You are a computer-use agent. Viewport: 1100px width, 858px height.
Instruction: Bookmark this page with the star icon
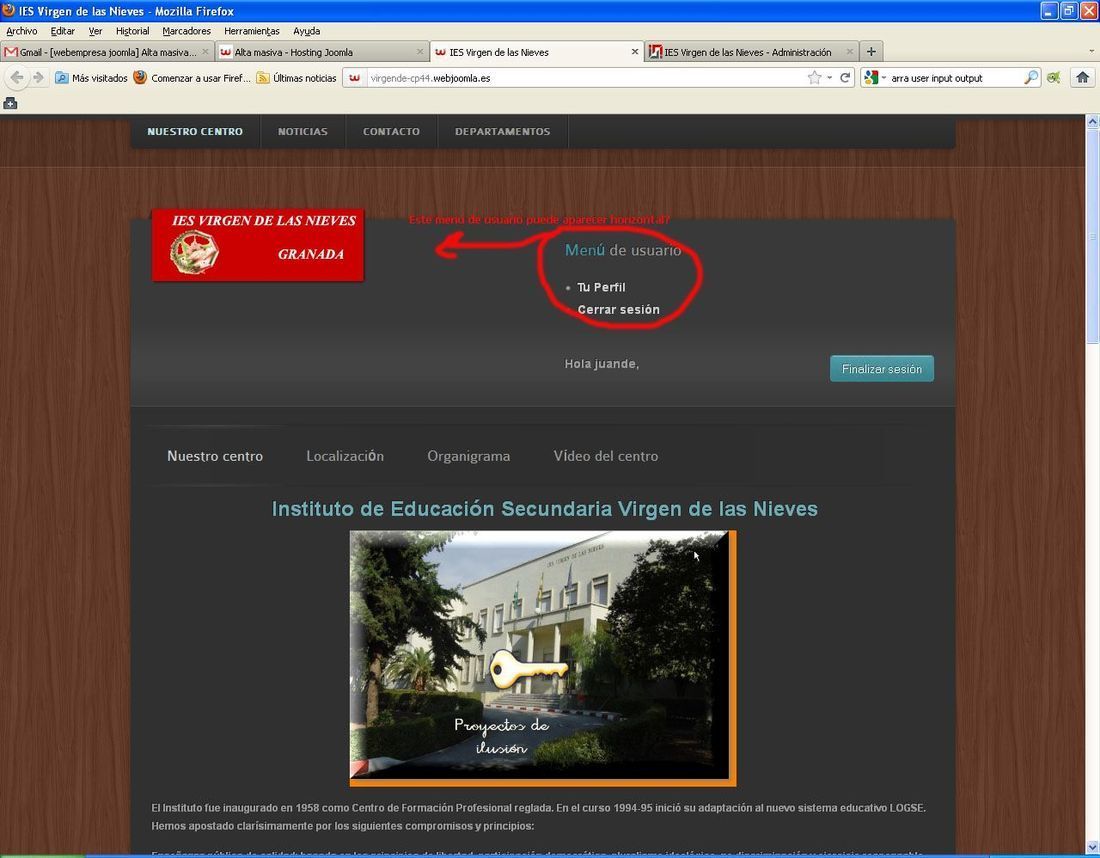pos(814,78)
